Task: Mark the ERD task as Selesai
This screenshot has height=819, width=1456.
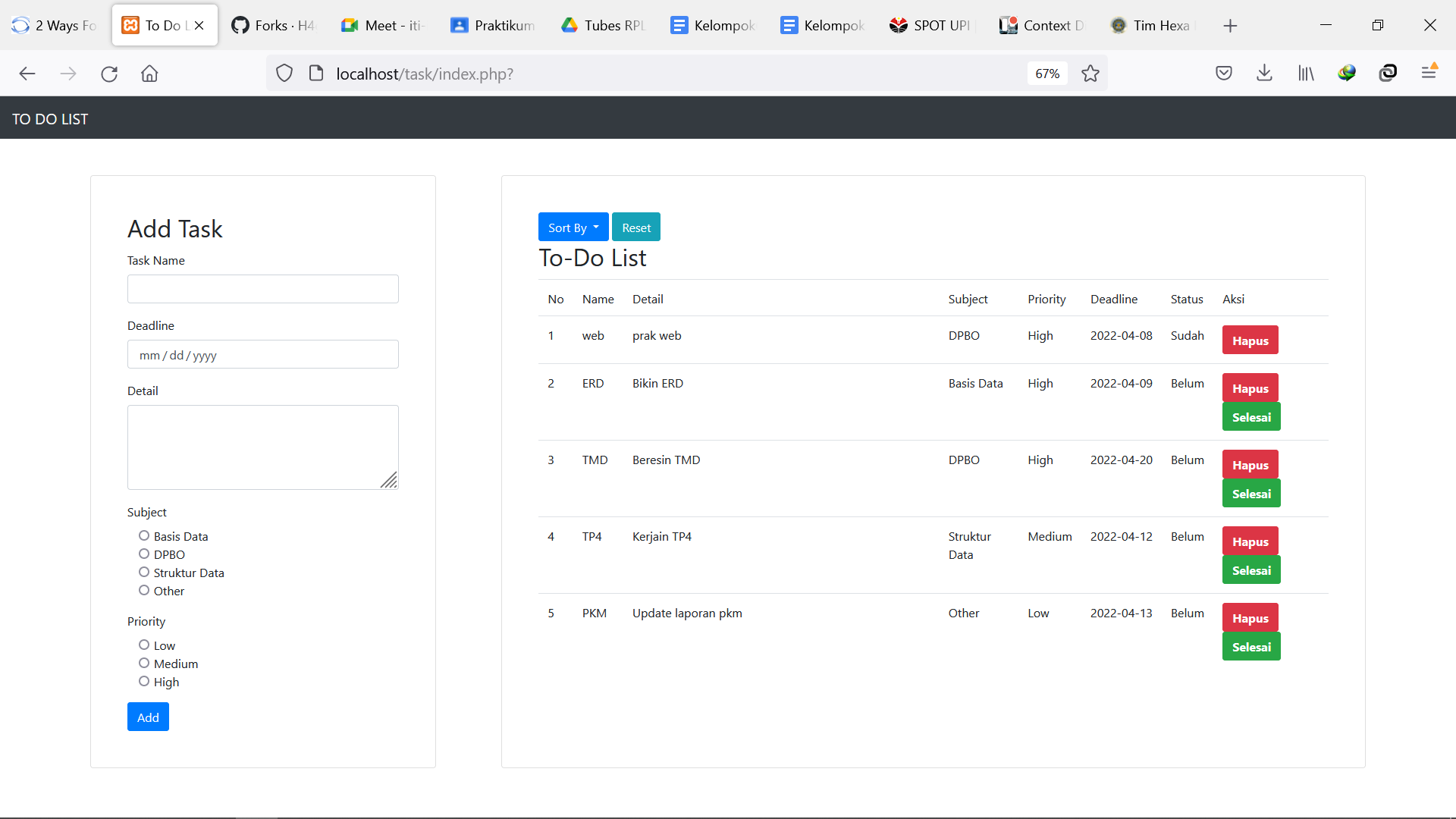Action: click(x=1251, y=416)
